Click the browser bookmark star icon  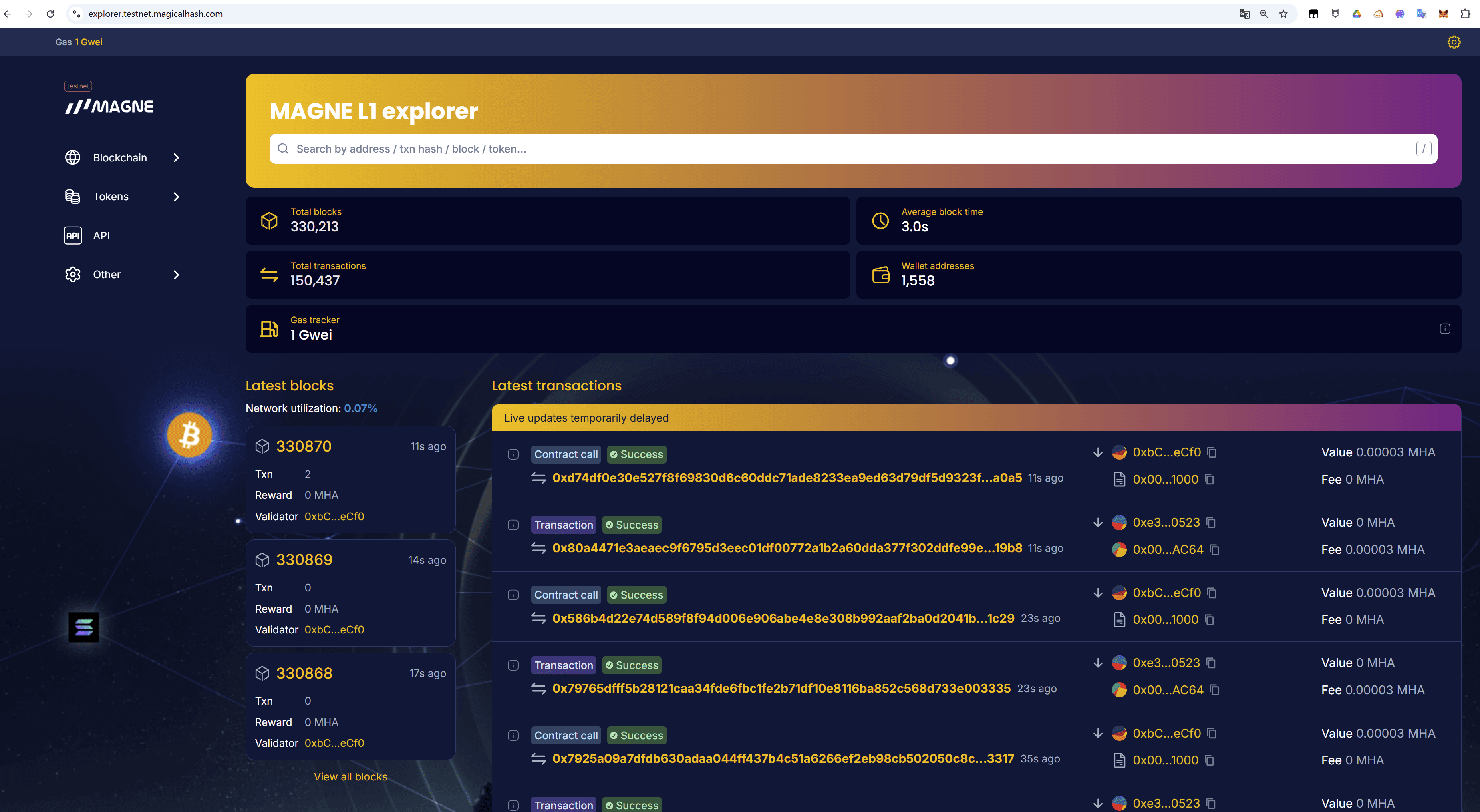click(1283, 14)
